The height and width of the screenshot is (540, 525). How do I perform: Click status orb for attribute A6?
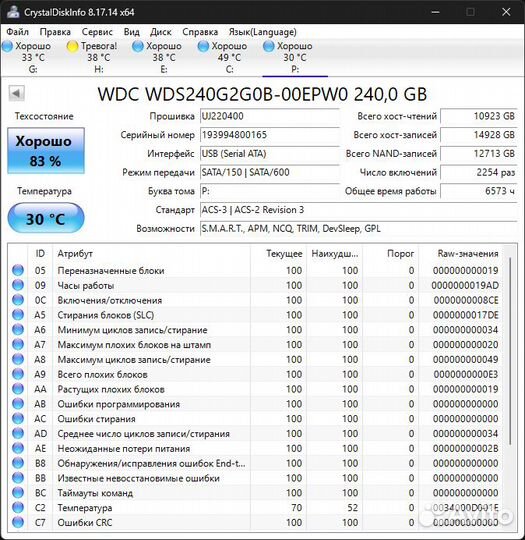[x=18, y=330]
